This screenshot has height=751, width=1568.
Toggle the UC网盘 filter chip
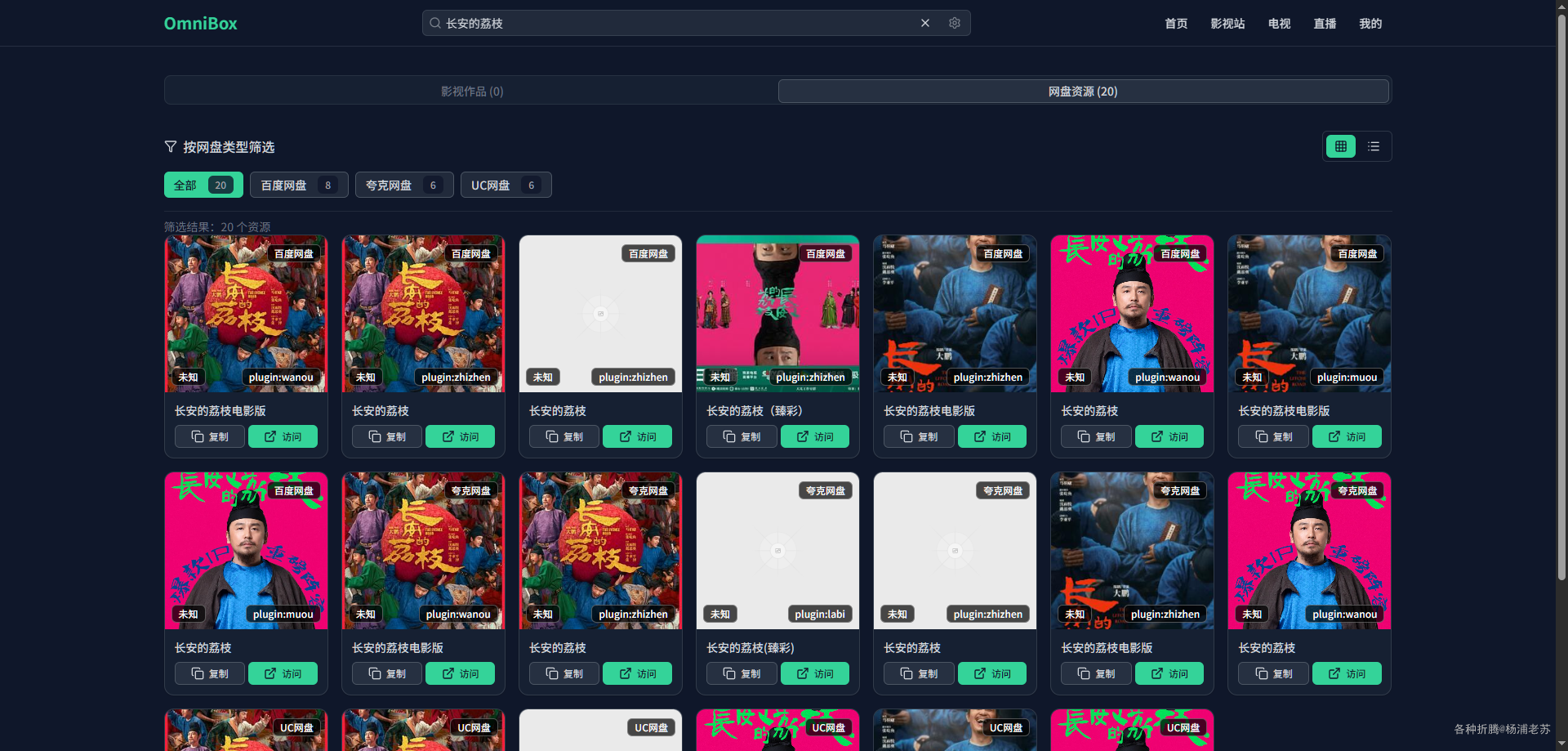[506, 185]
